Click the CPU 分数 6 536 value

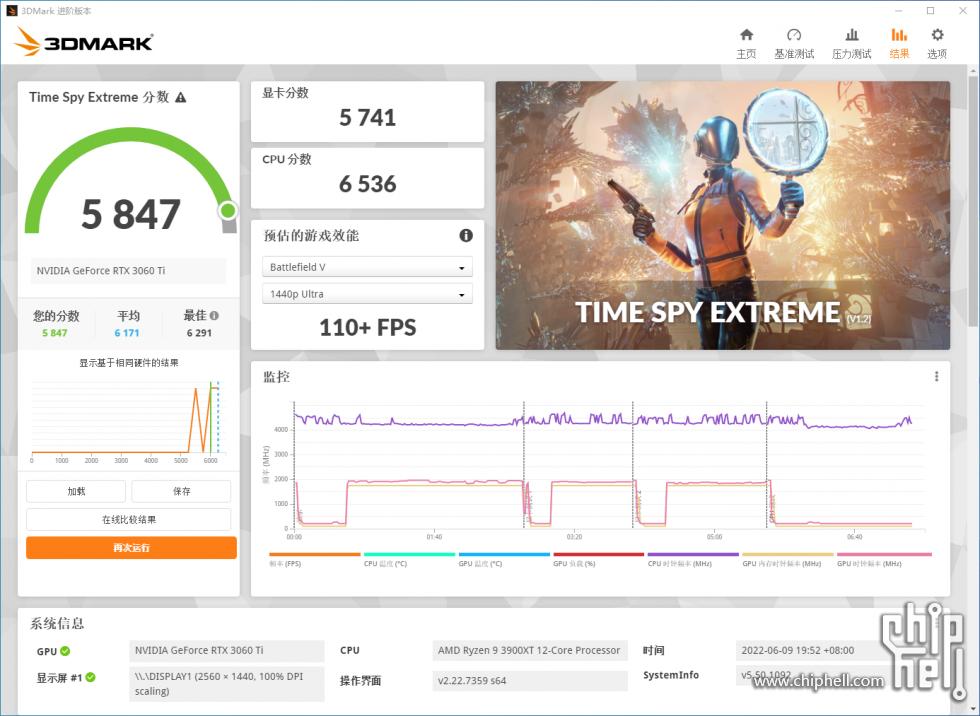tap(368, 184)
